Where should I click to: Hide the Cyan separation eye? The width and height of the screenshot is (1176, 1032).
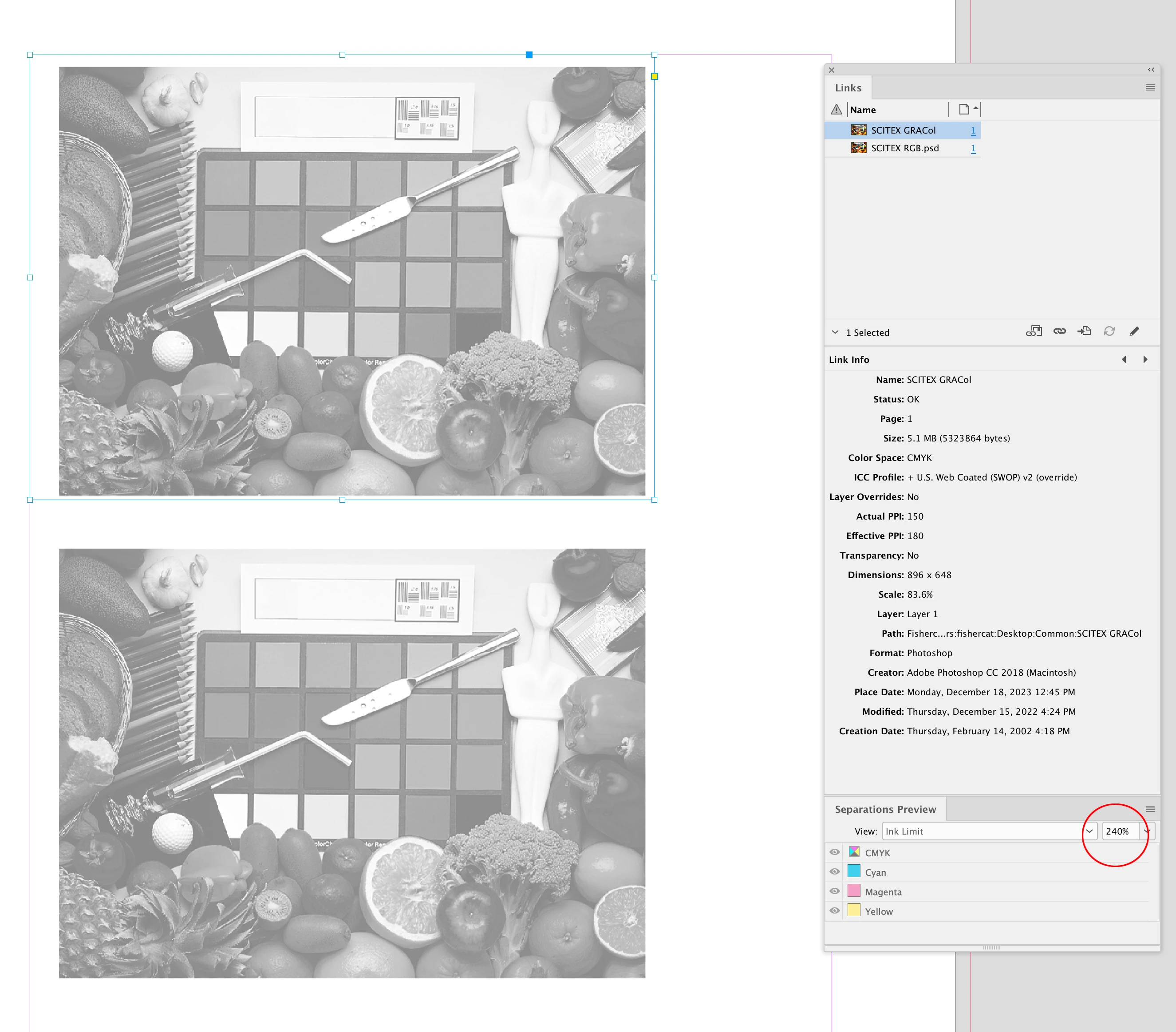point(834,871)
